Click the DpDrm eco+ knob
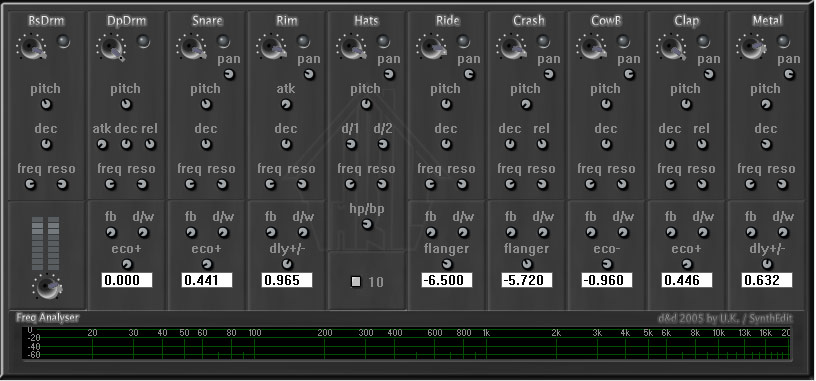This screenshot has width=816, height=381. tap(126, 264)
